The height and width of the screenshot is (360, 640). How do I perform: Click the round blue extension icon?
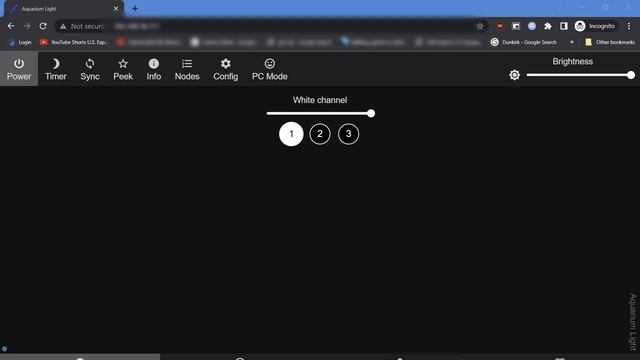tap(532, 26)
